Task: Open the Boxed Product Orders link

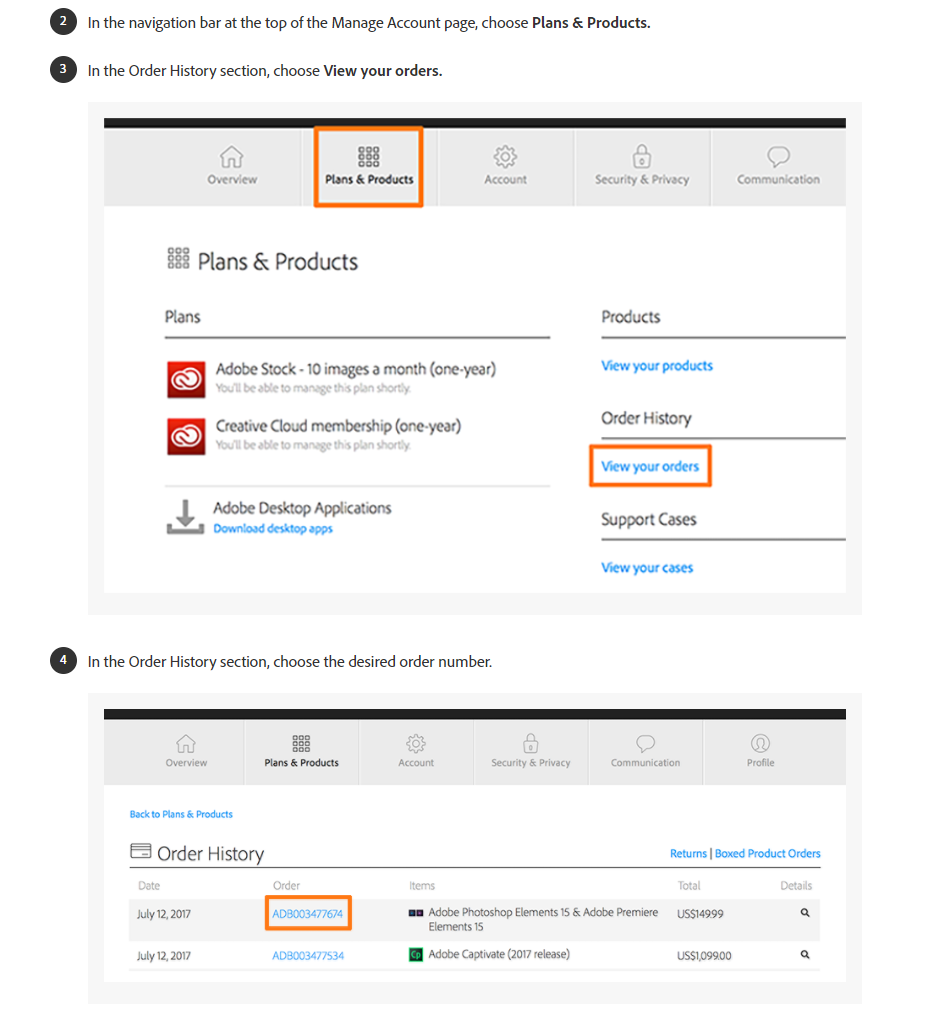Action: coord(768,854)
